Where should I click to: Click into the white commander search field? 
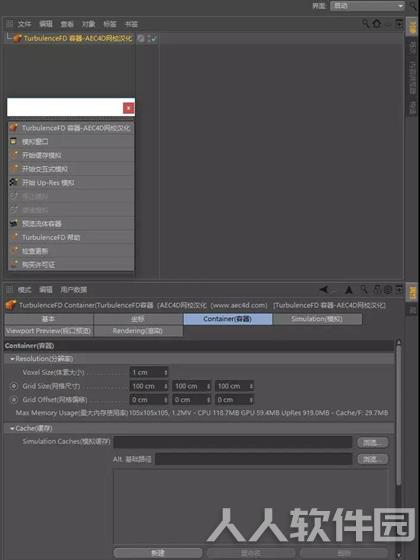65,107
